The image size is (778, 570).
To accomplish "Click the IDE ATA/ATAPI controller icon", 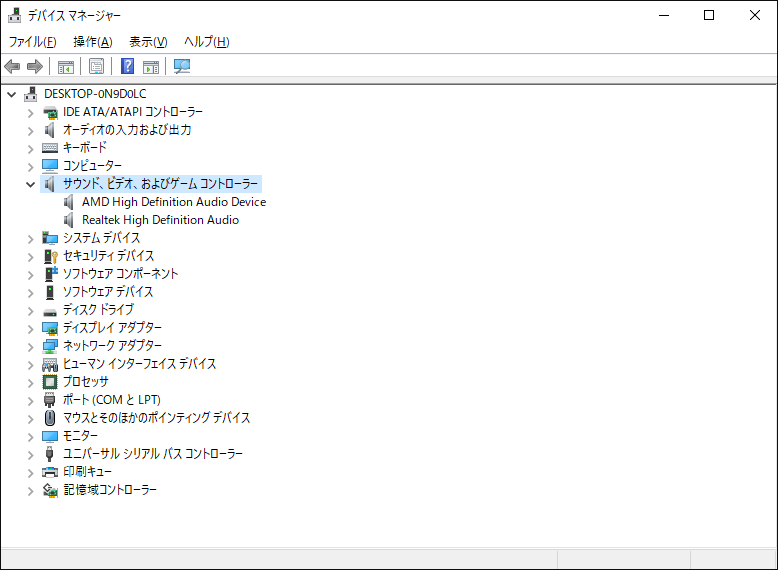I will [x=50, y=113].
